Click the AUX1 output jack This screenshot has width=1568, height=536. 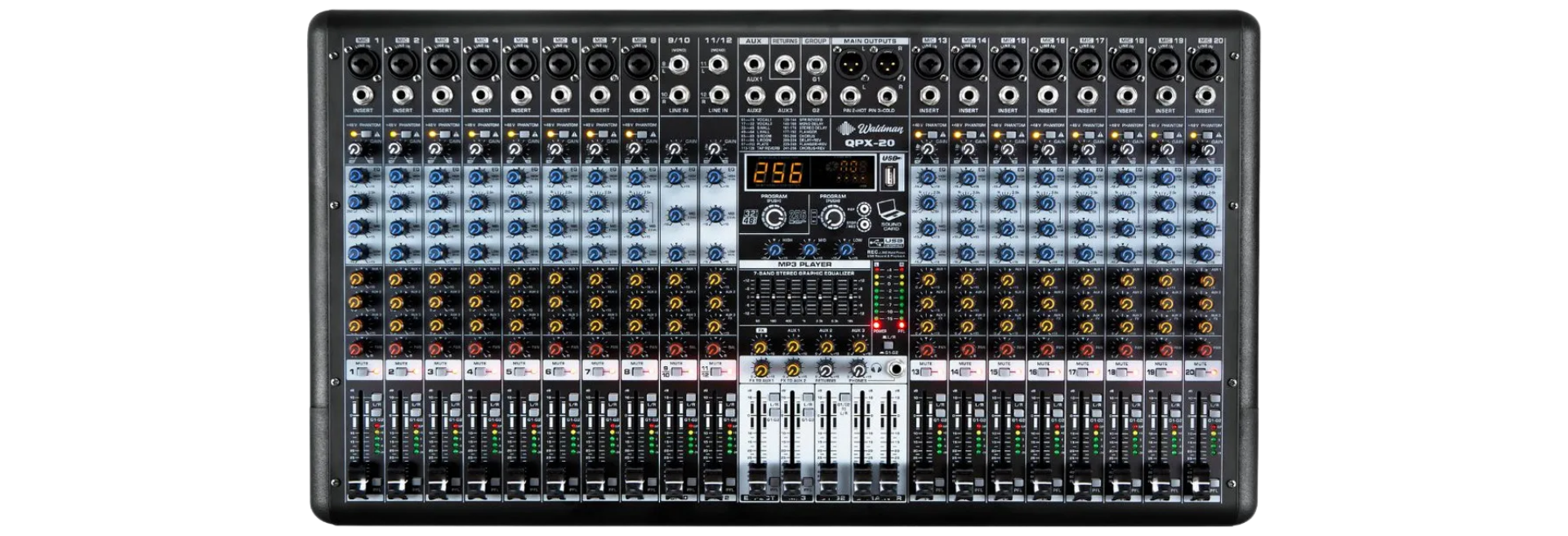[754, 64]
